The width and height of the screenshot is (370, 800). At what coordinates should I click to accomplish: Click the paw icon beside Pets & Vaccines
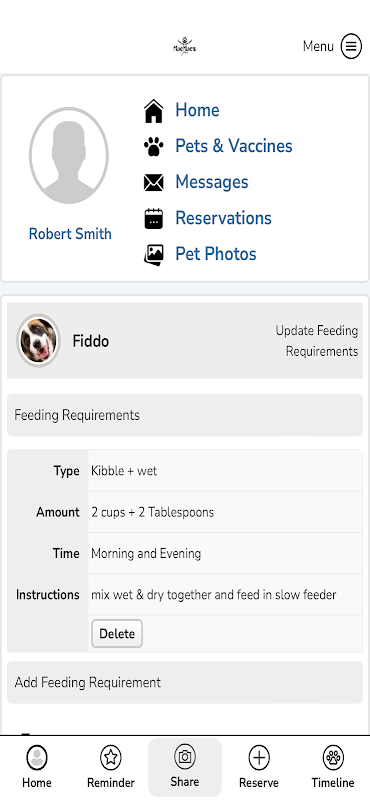[x=153, y=147]
